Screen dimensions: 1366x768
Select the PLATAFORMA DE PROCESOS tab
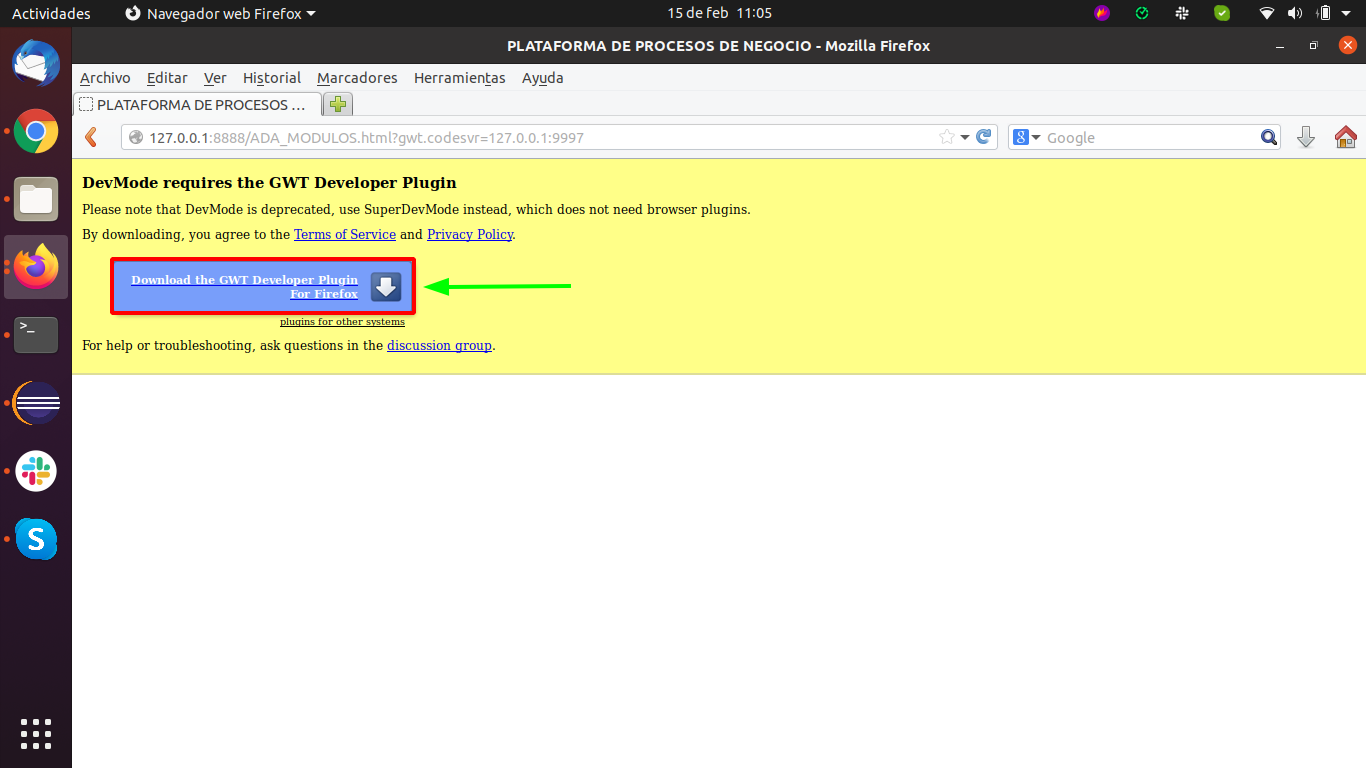[x=198, y=104]
